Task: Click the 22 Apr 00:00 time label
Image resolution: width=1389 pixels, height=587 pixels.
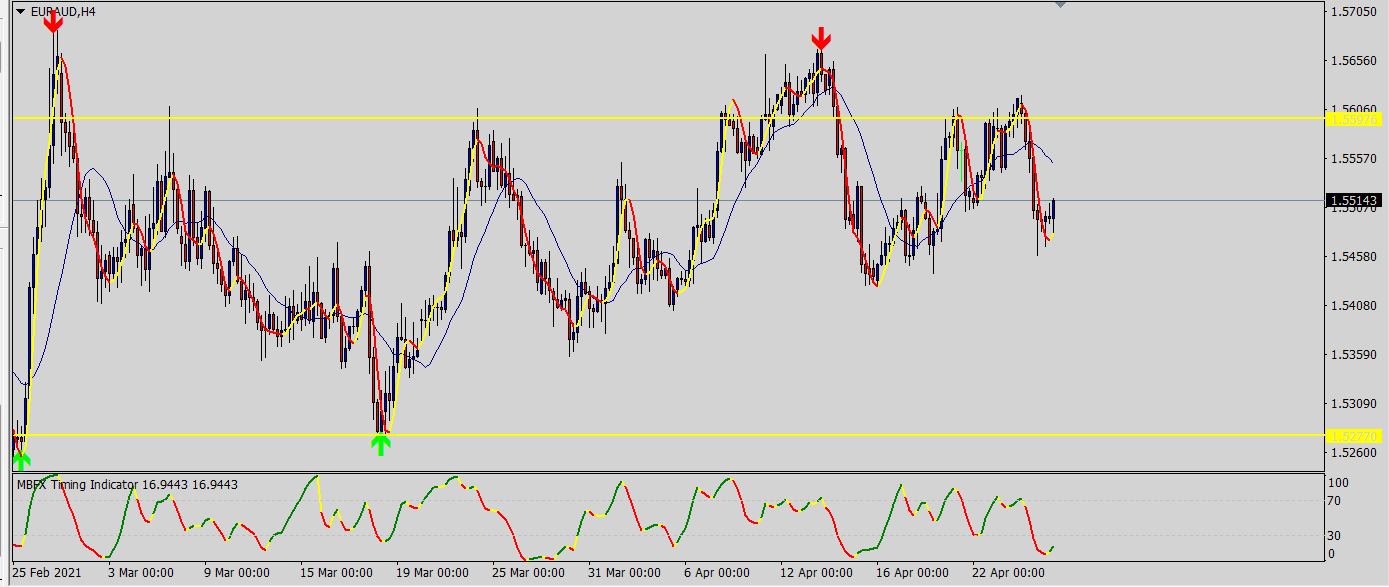Action: click(x=1007, y=573)
